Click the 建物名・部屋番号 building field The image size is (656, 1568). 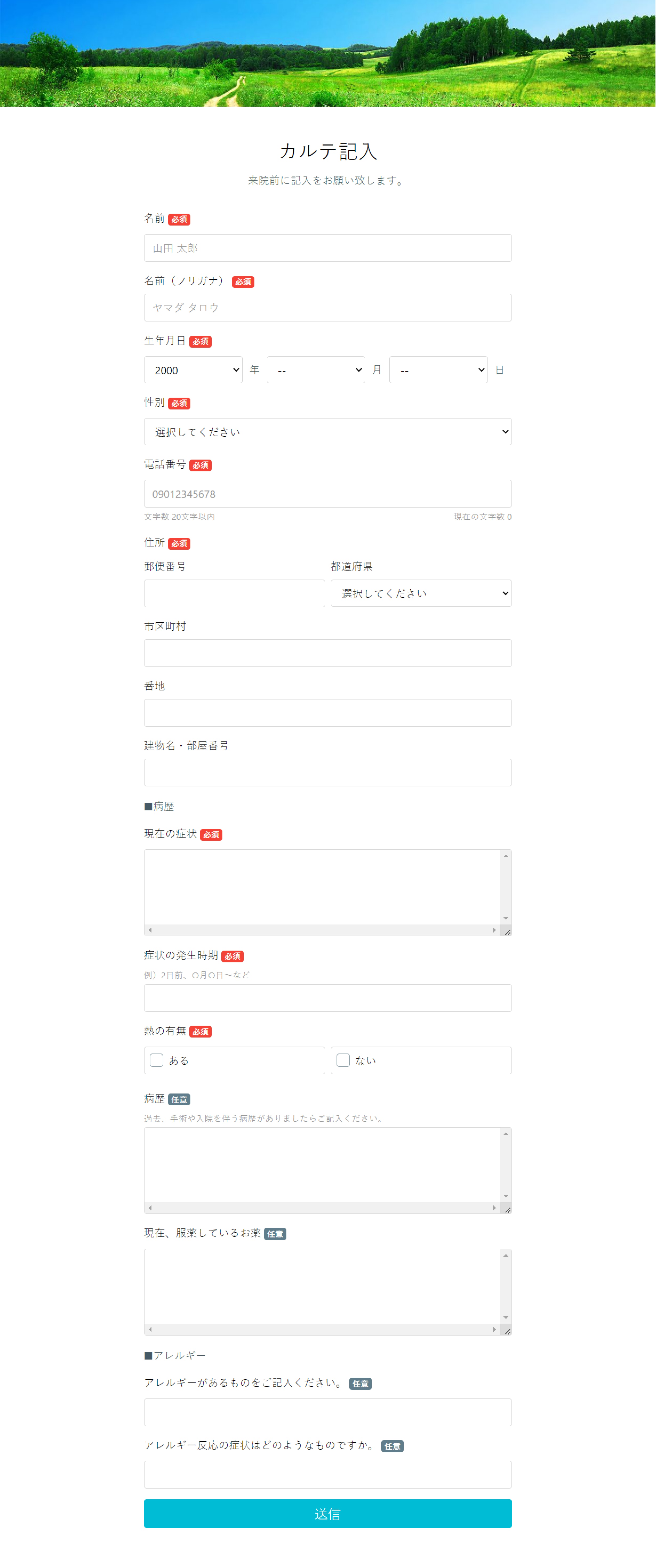pos(328,773)
